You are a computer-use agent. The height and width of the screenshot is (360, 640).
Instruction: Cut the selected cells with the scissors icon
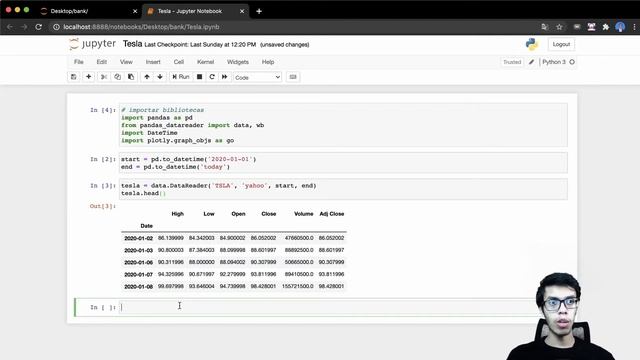pyautogui.click(x=104, y=77)
